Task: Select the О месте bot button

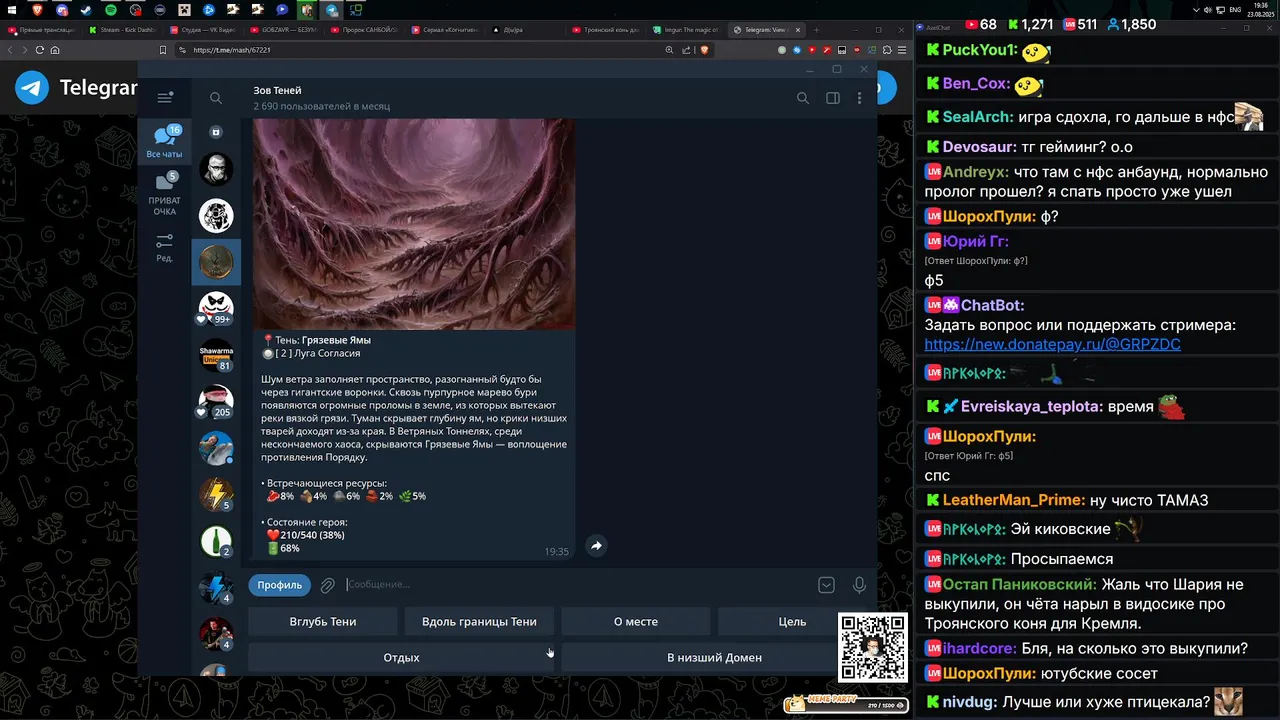Action: click(635, 621)
